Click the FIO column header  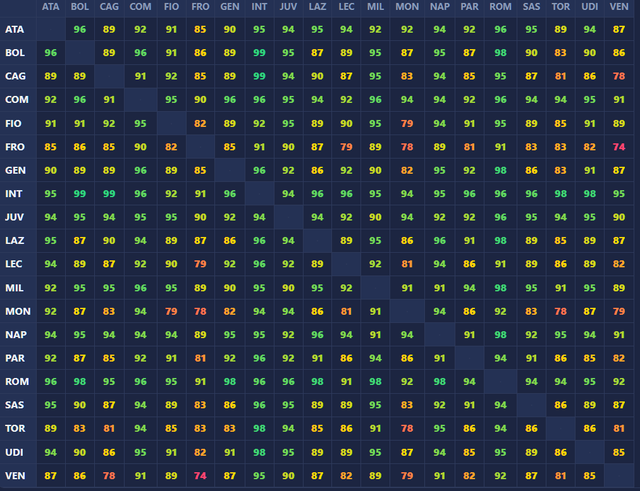(x=171, y=7)
